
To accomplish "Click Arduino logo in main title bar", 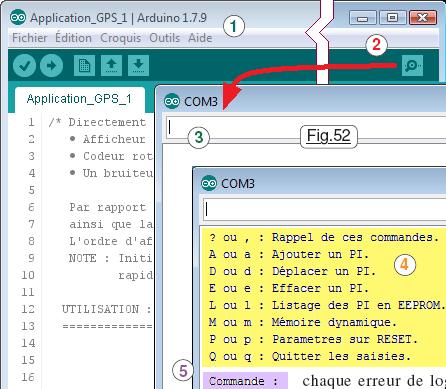I will pyautogui.click(x=18, y=17).
